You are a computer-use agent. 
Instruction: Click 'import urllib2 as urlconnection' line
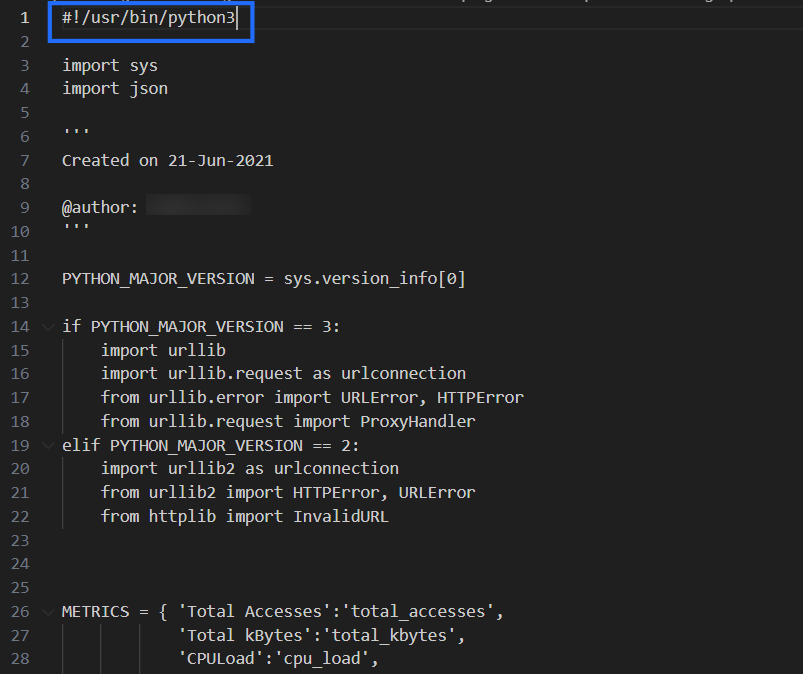249,469
